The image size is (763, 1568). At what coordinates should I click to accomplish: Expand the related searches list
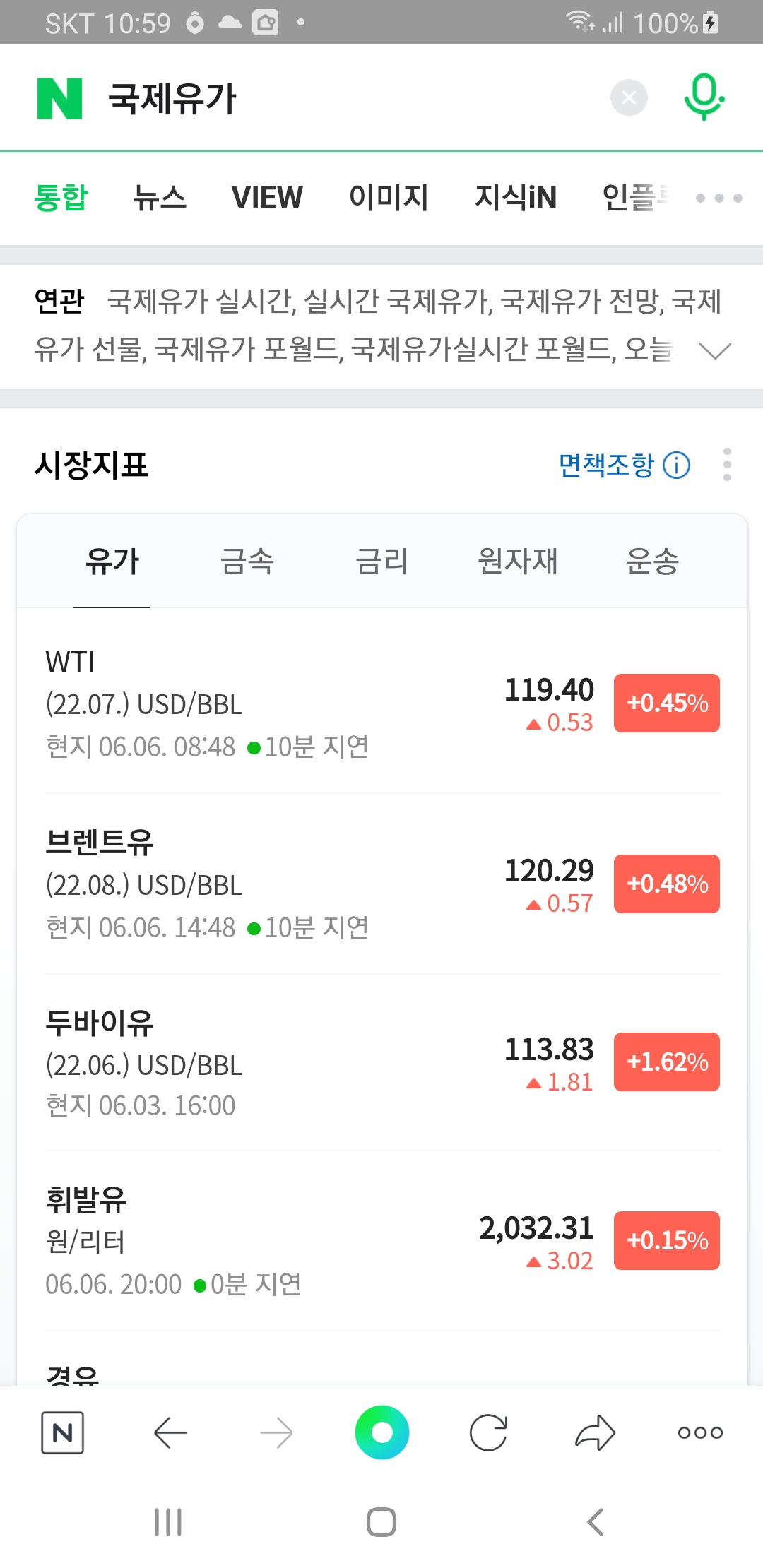[x=714, y=350]
